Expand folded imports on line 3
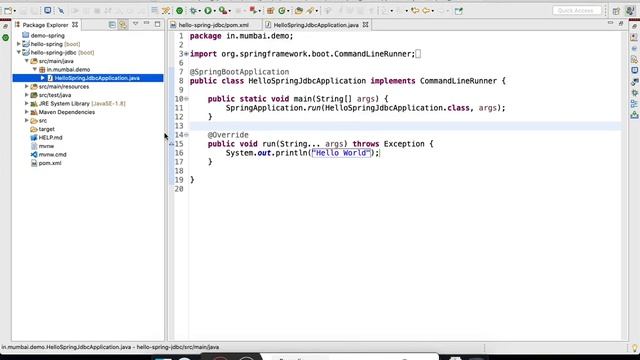640x360 pixels. tap(187, 54)
